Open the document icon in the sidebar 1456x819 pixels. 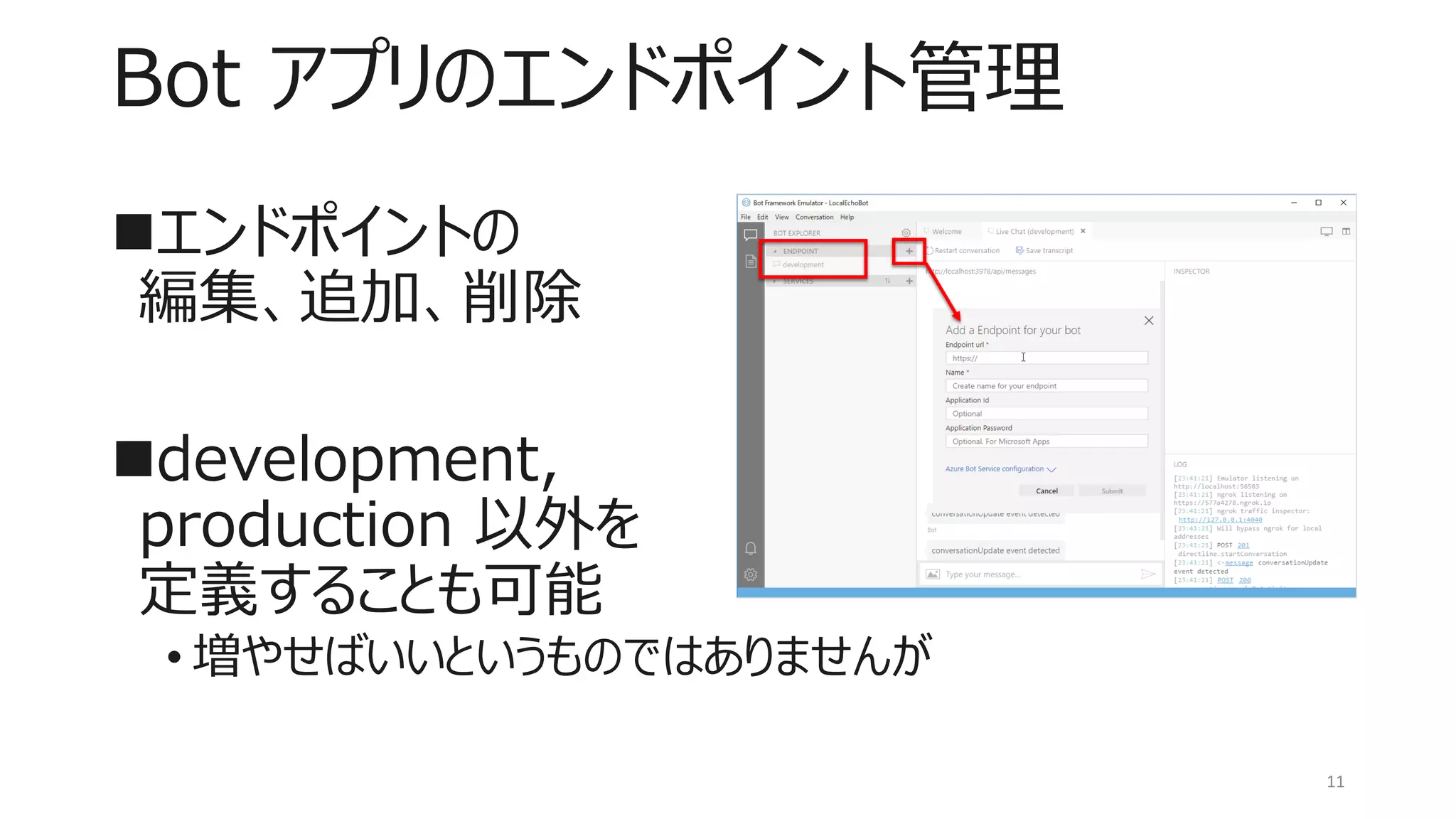[750, 261]
